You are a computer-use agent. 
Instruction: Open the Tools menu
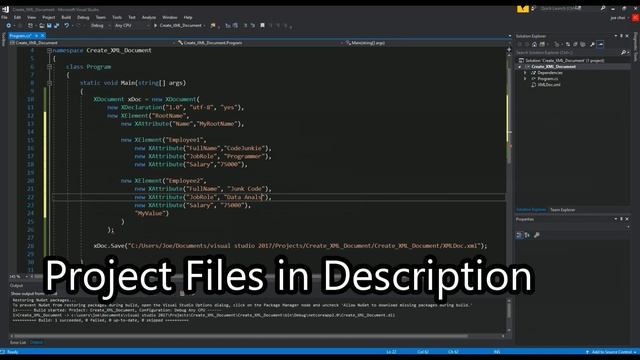pyautogui.click(x=117, y=18)
